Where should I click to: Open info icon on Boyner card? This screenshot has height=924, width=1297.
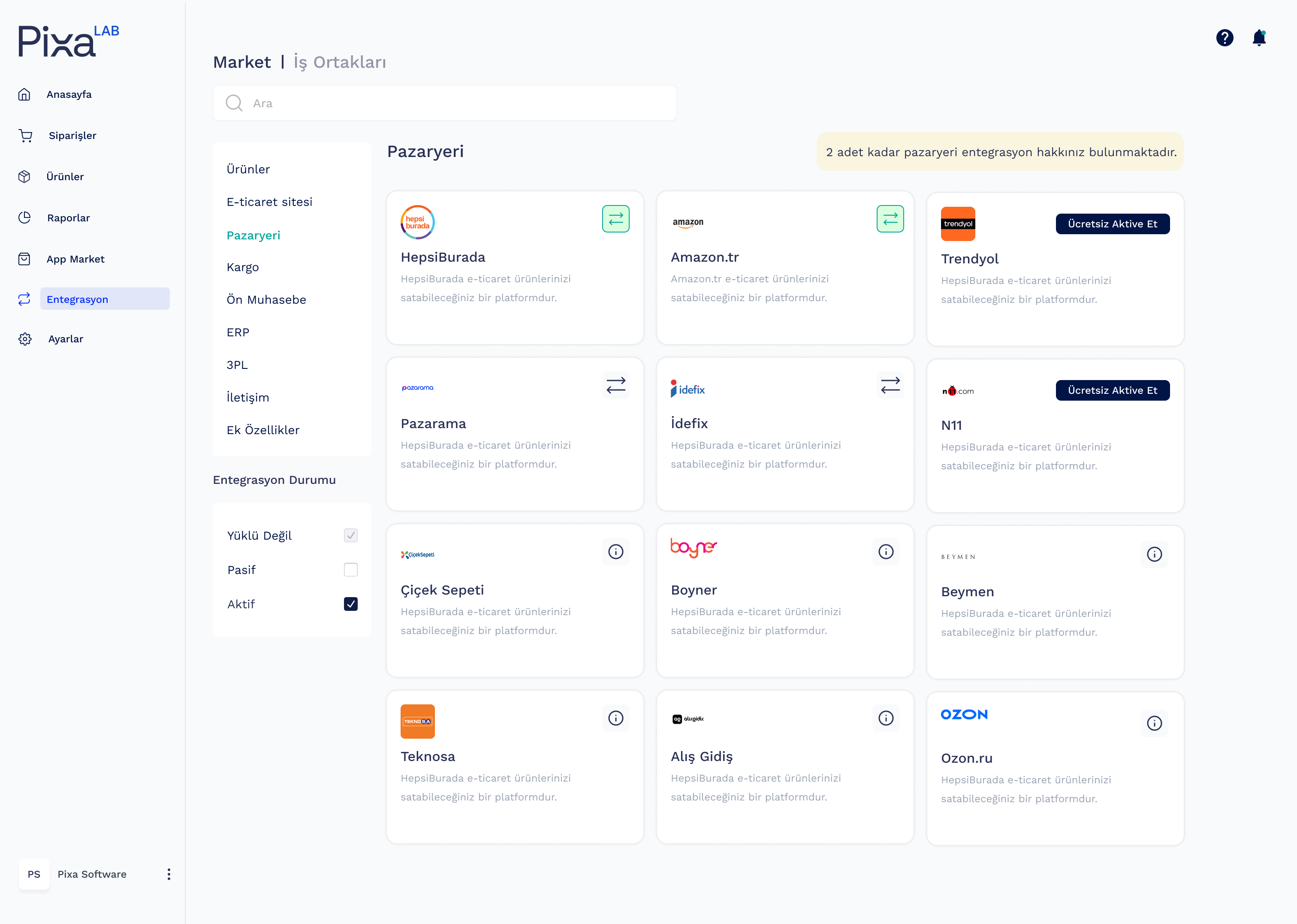tap(886, 551)
